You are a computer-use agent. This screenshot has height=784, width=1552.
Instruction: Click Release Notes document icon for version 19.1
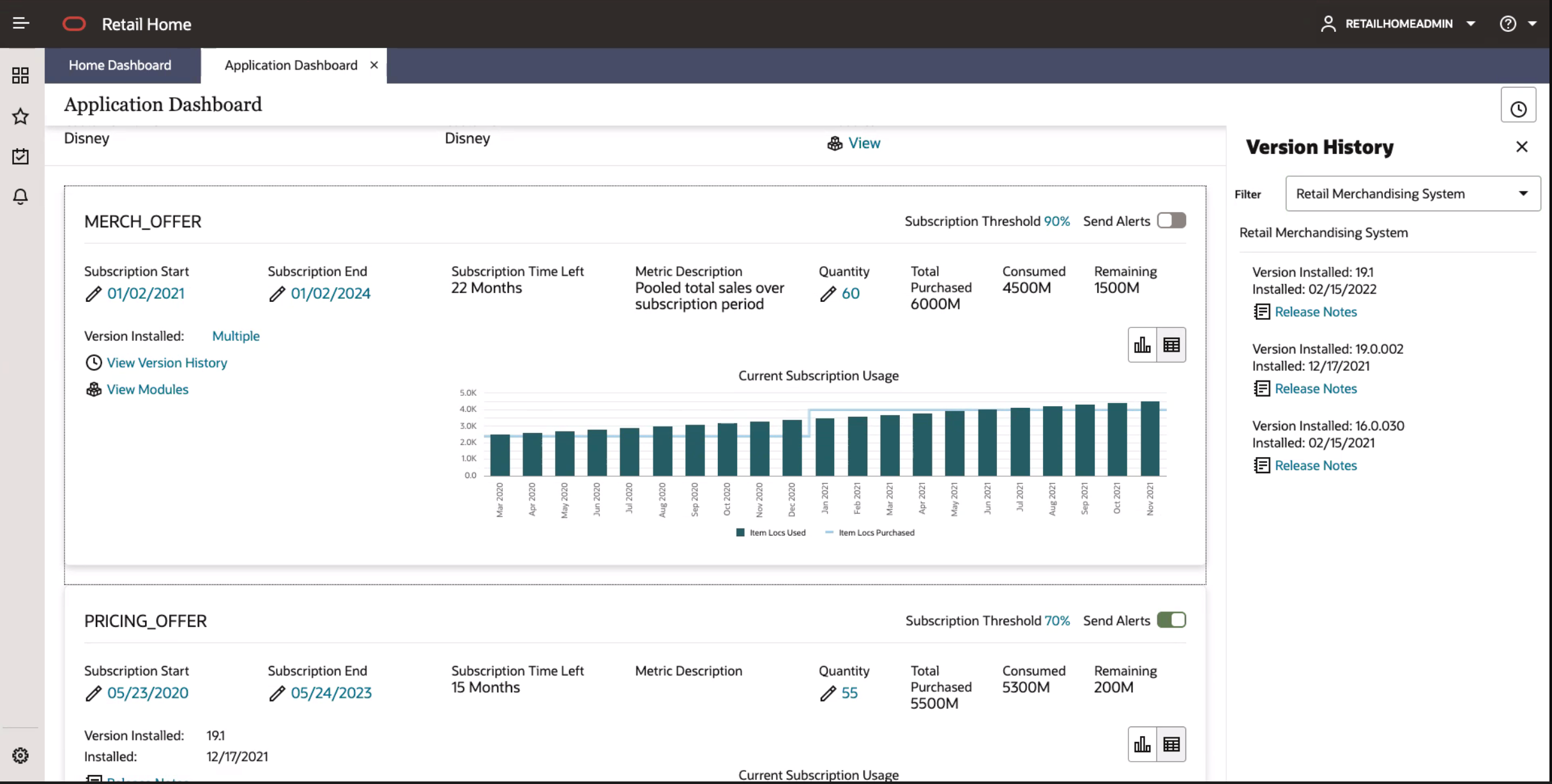[x=1262, y=312]
